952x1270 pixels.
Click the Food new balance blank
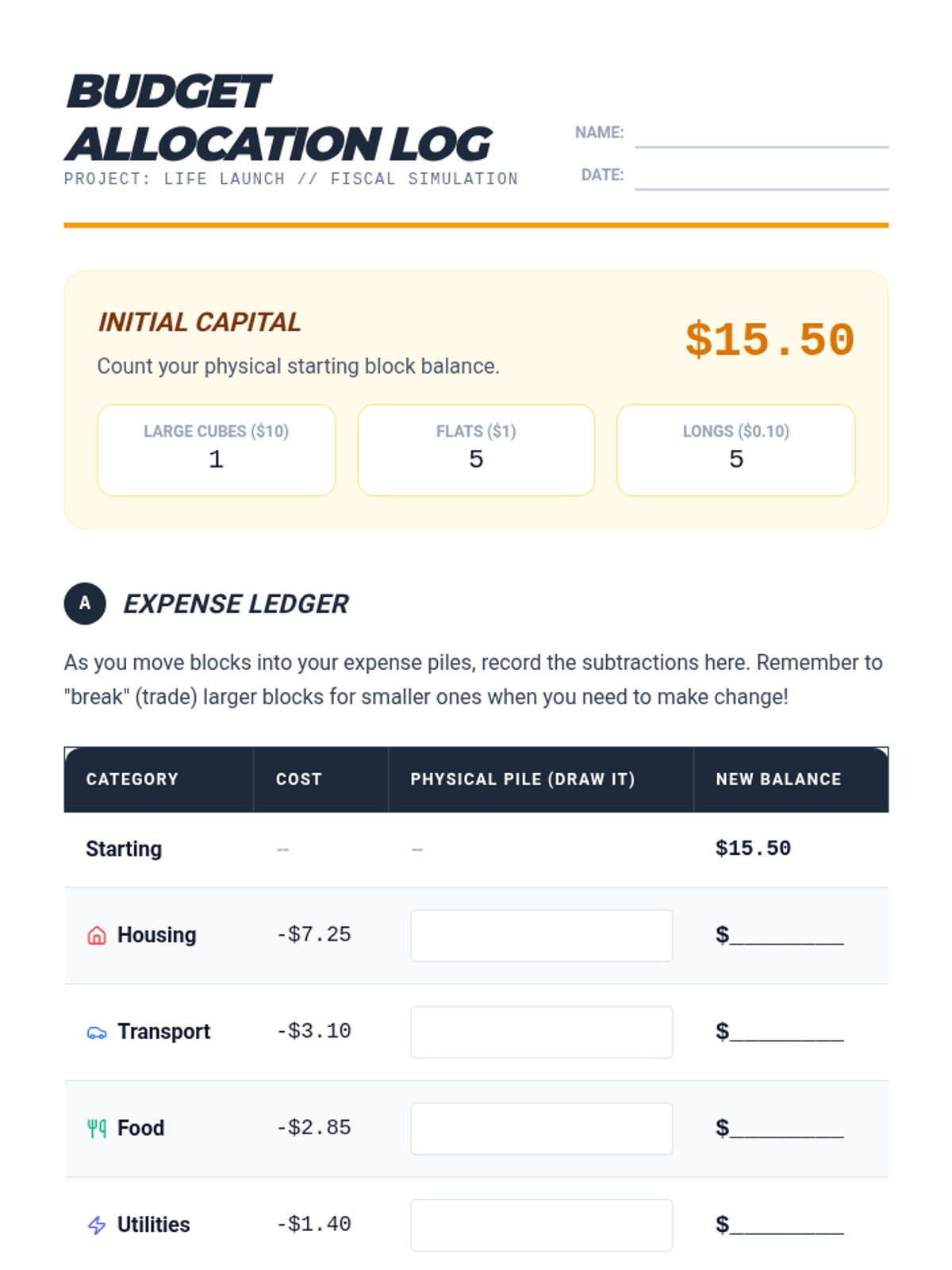[786, 1129]
